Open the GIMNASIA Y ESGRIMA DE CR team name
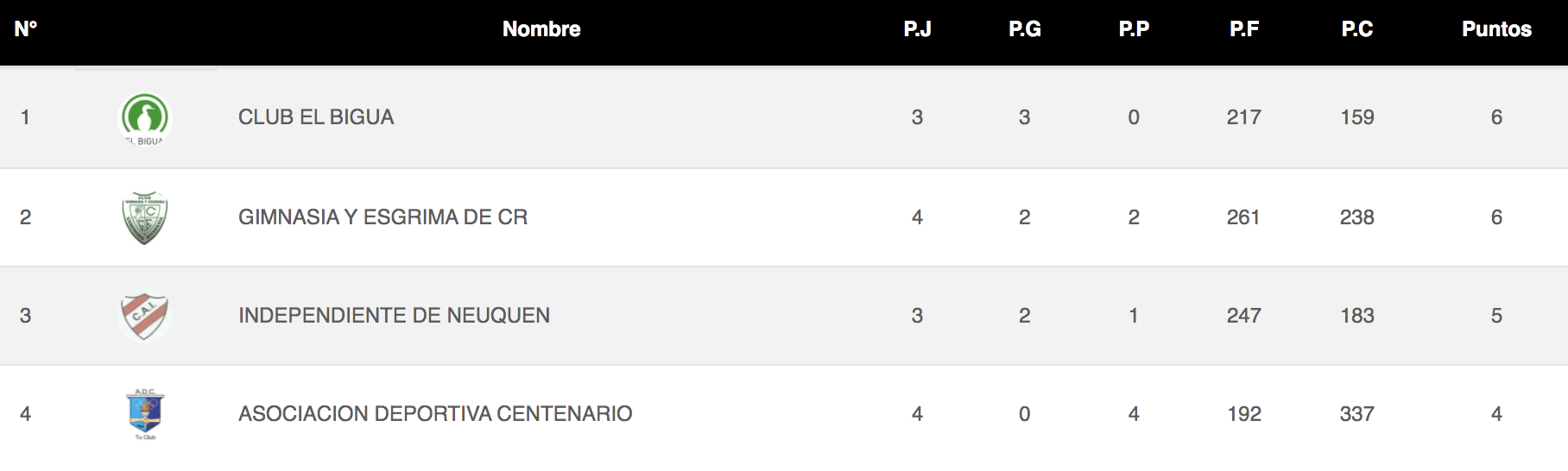The image size is (1568, 471). (x=383, y=217)
